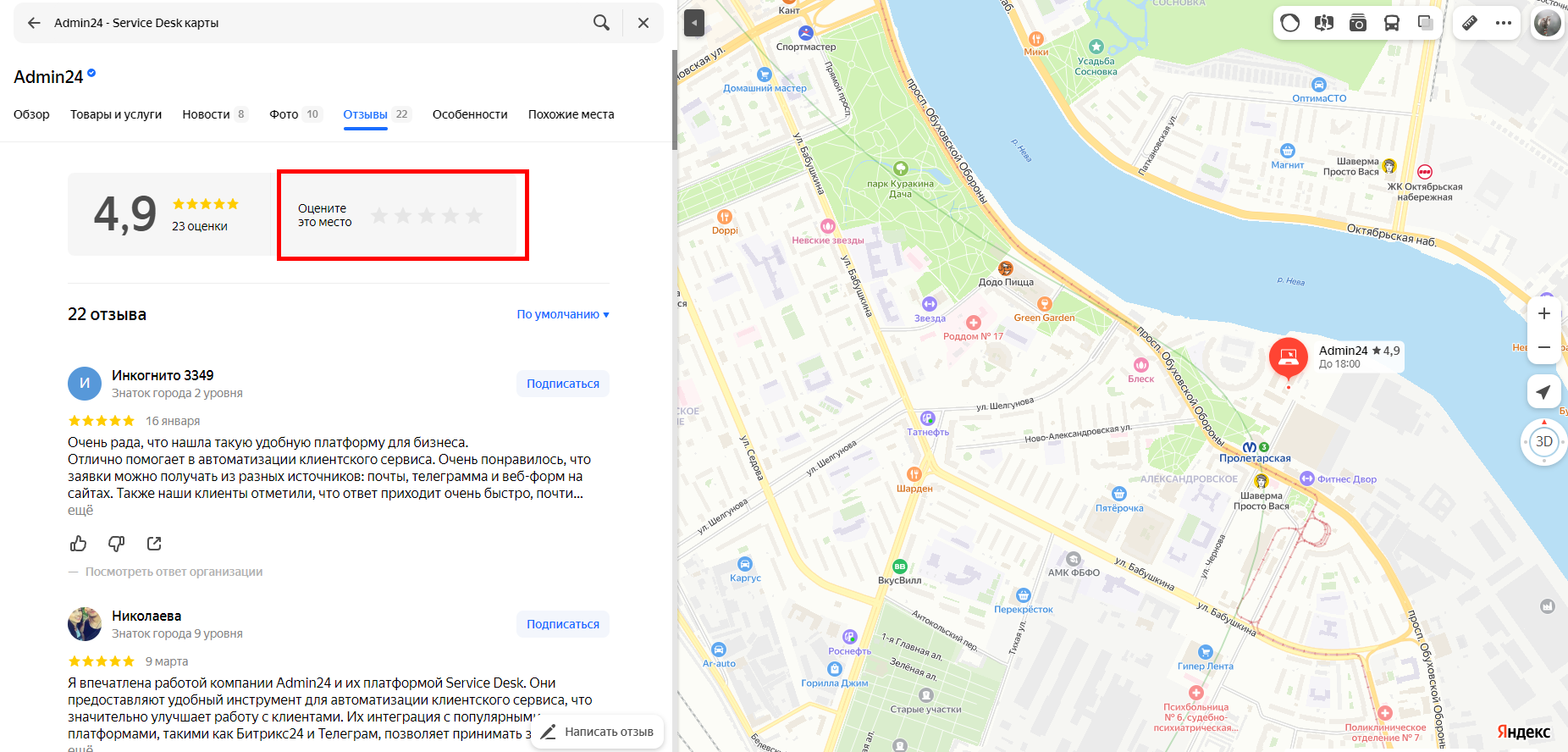Click the camera photos icon on map toolbar
Image resolution: width=1568 pixels, height=752 pixels.
click(x=1358, y=23)
